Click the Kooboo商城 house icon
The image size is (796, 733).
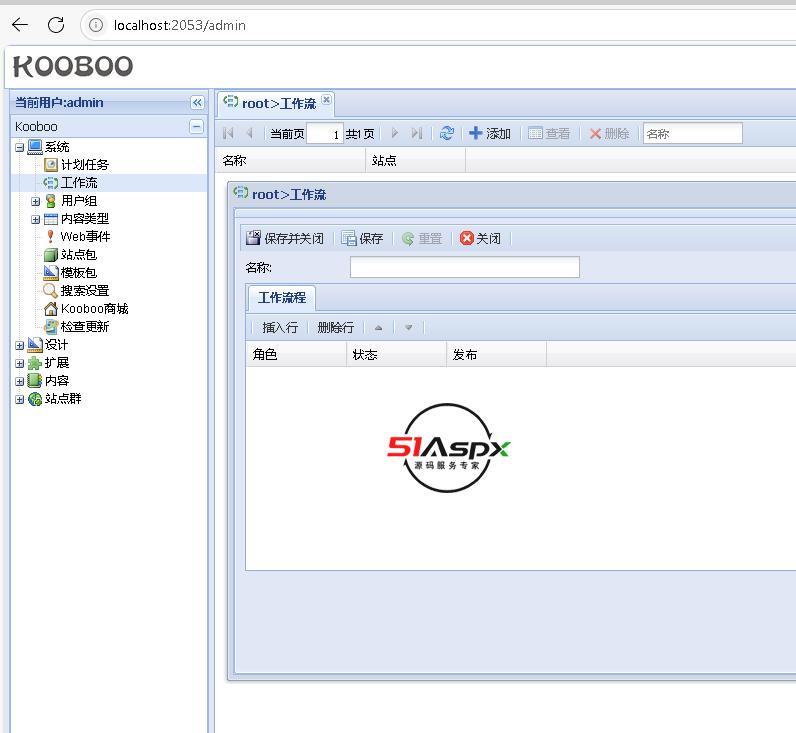coord(51,309)
